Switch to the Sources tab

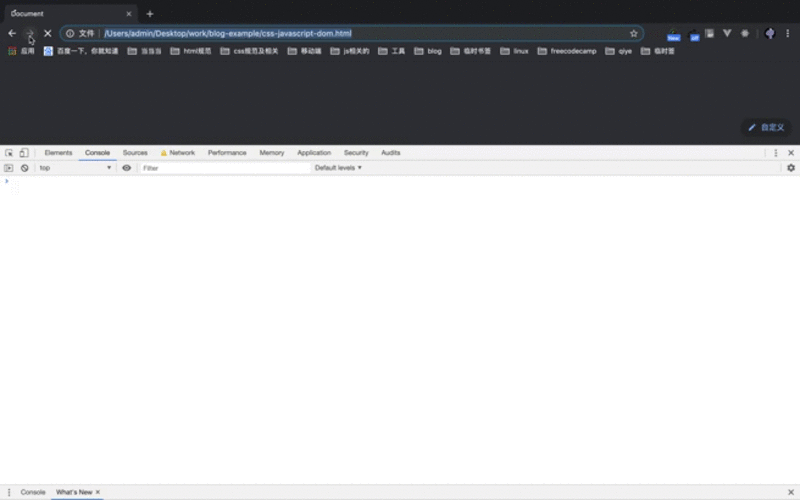pyautogui.click(x=135, y=153)
